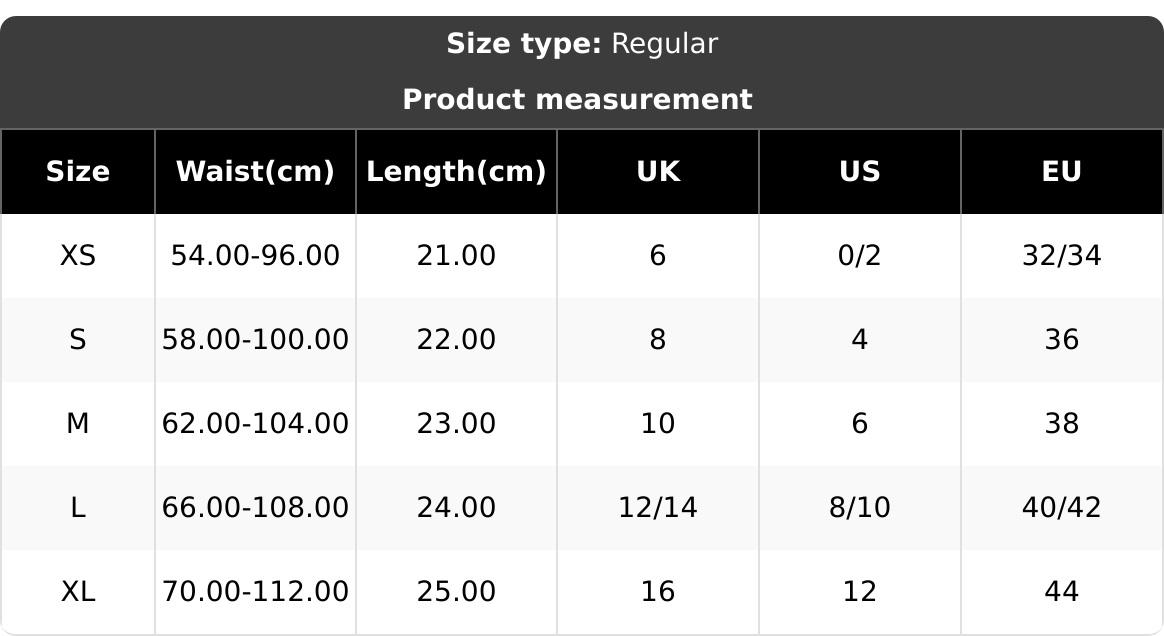Click US size 0/2 cell
The height and width of the screenshot is (636, 1164).
coord(860,256)
